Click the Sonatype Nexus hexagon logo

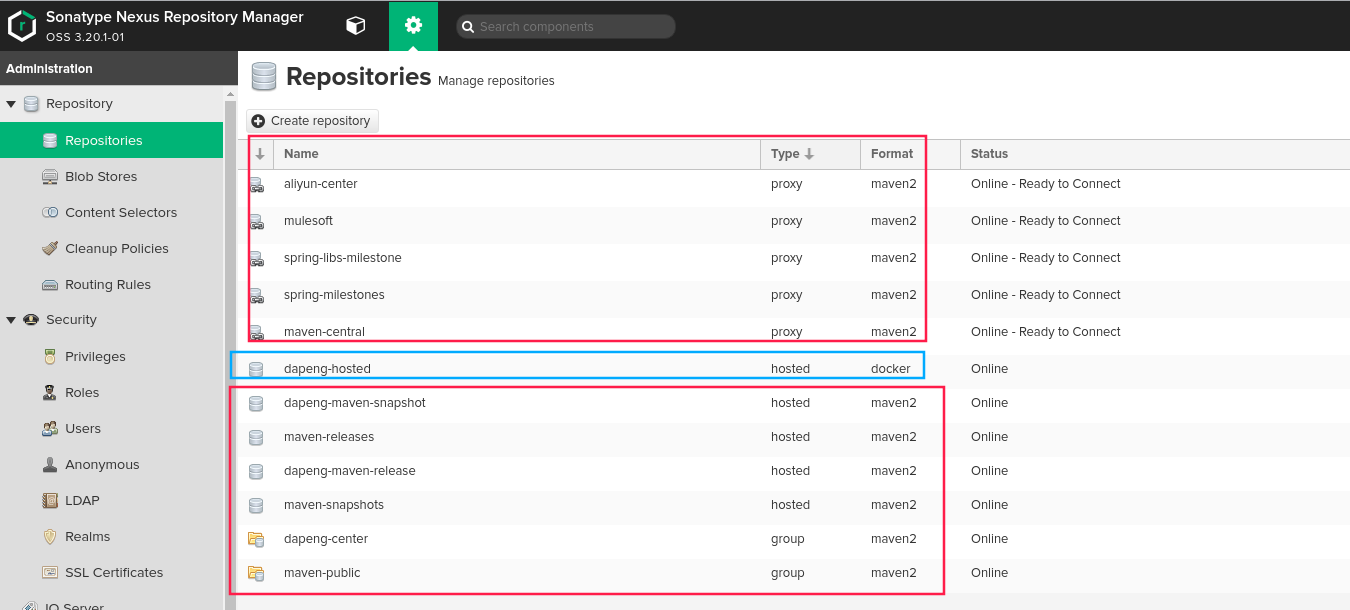pyautogui.click(x=22, y=26)
